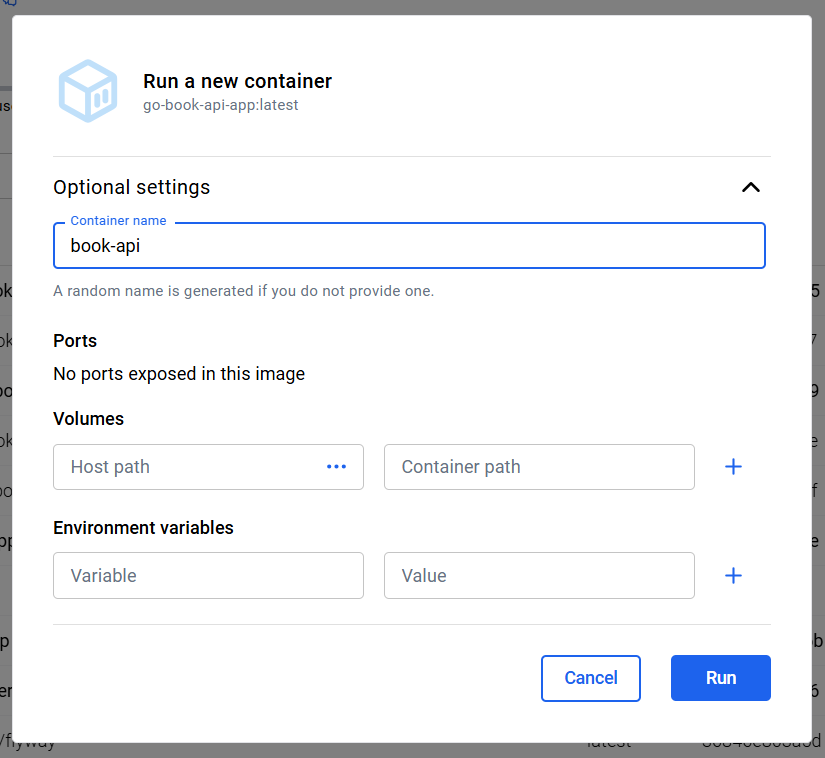Click the Container path field
Screen dimensions: 825x758
point(538,467)
